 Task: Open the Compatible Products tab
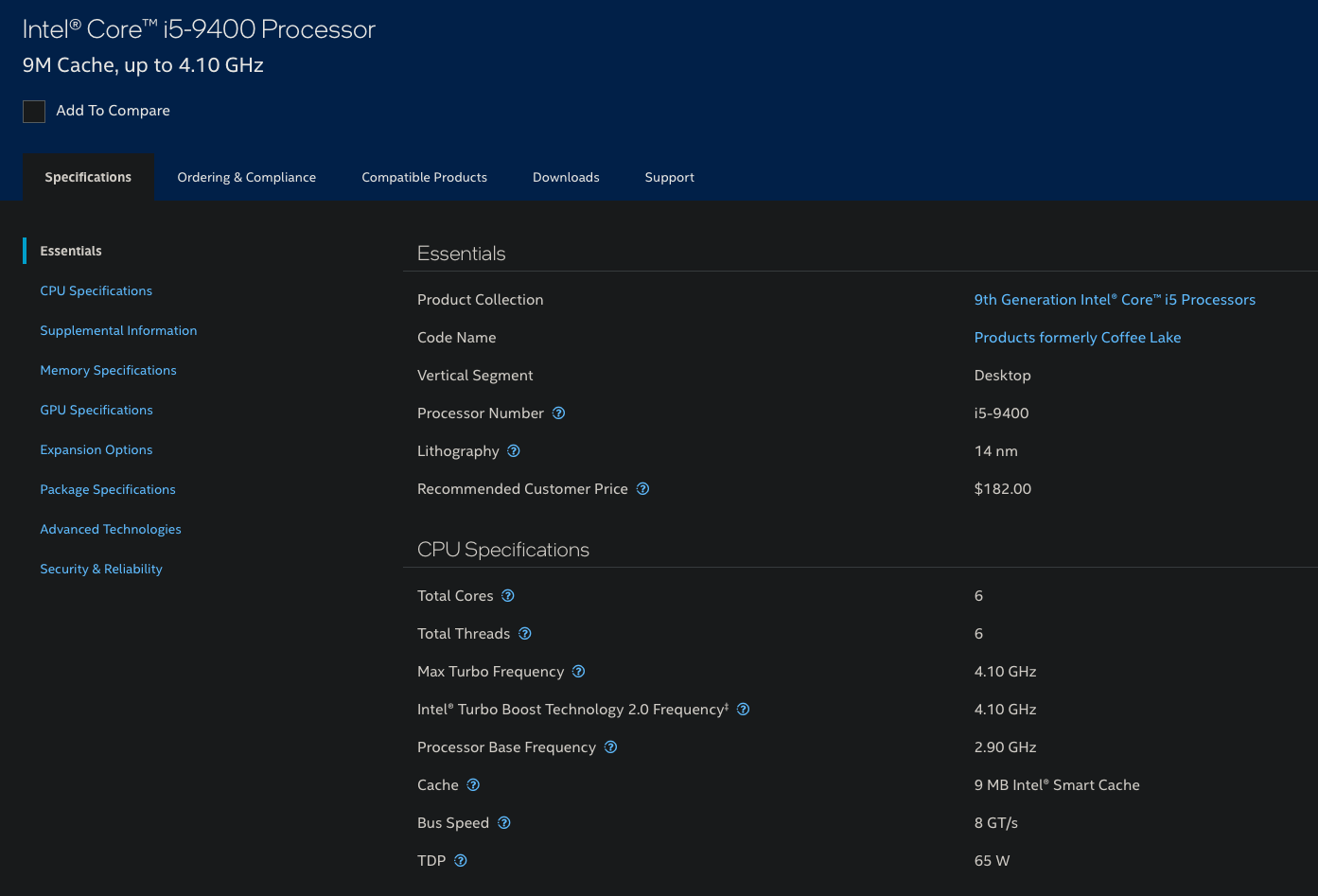pyautogui.click(x=425, y=177)
